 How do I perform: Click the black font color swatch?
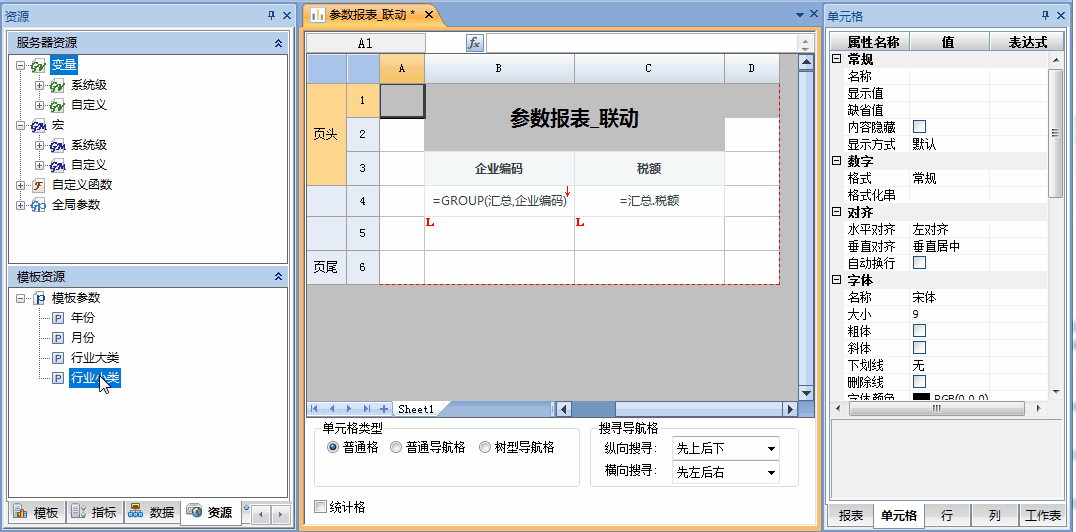pos(921,398)
